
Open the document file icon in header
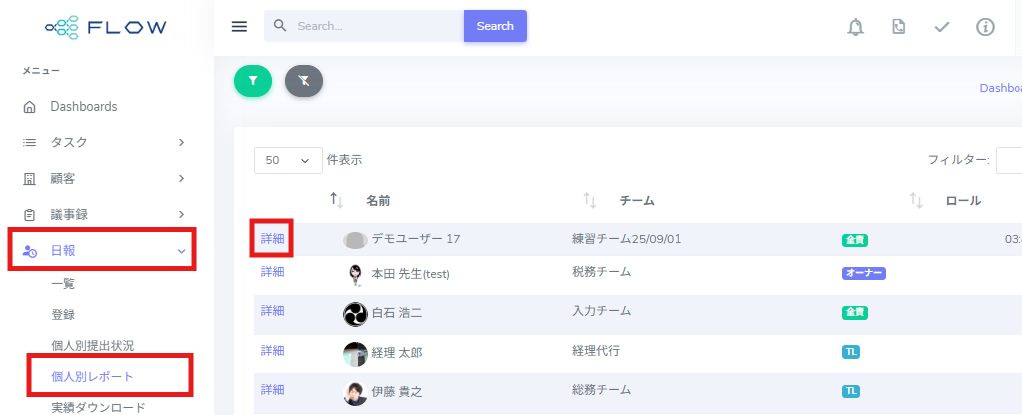click(899, 27)
